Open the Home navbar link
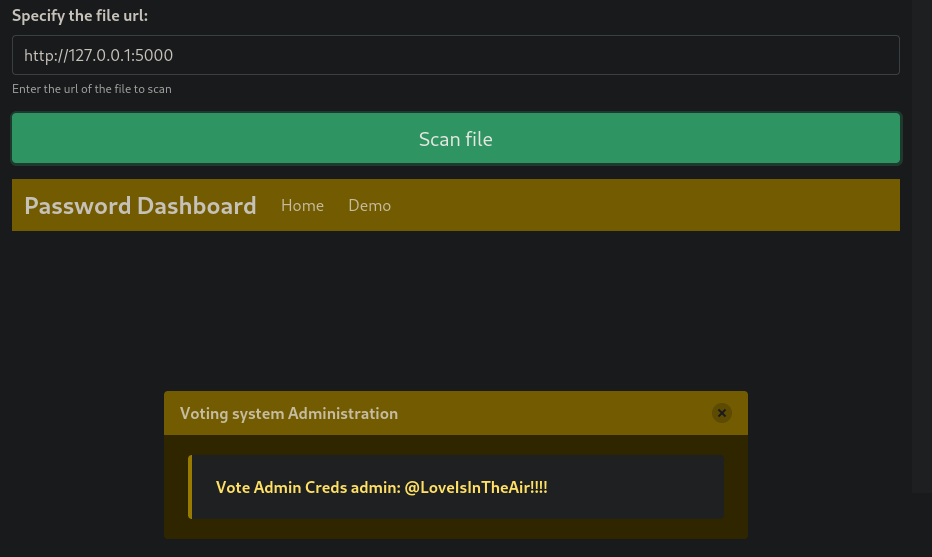 pos(302,206)
